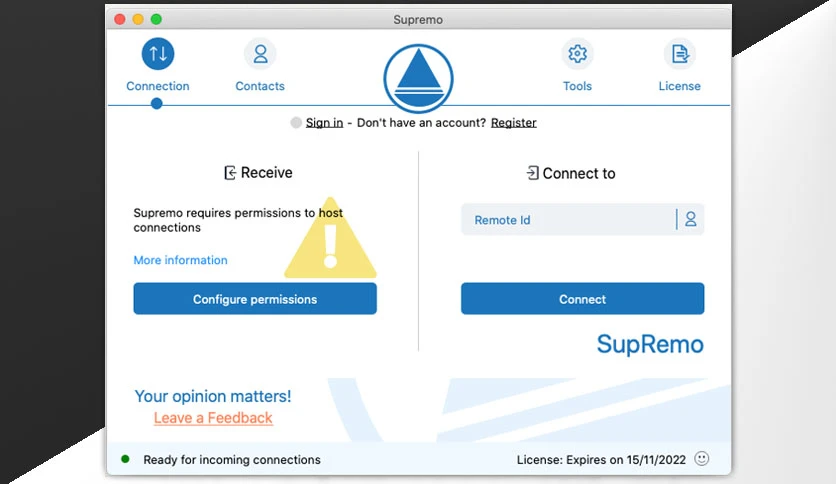
Task: Open the Leave a Feedback link
Action: coord(213,418)
